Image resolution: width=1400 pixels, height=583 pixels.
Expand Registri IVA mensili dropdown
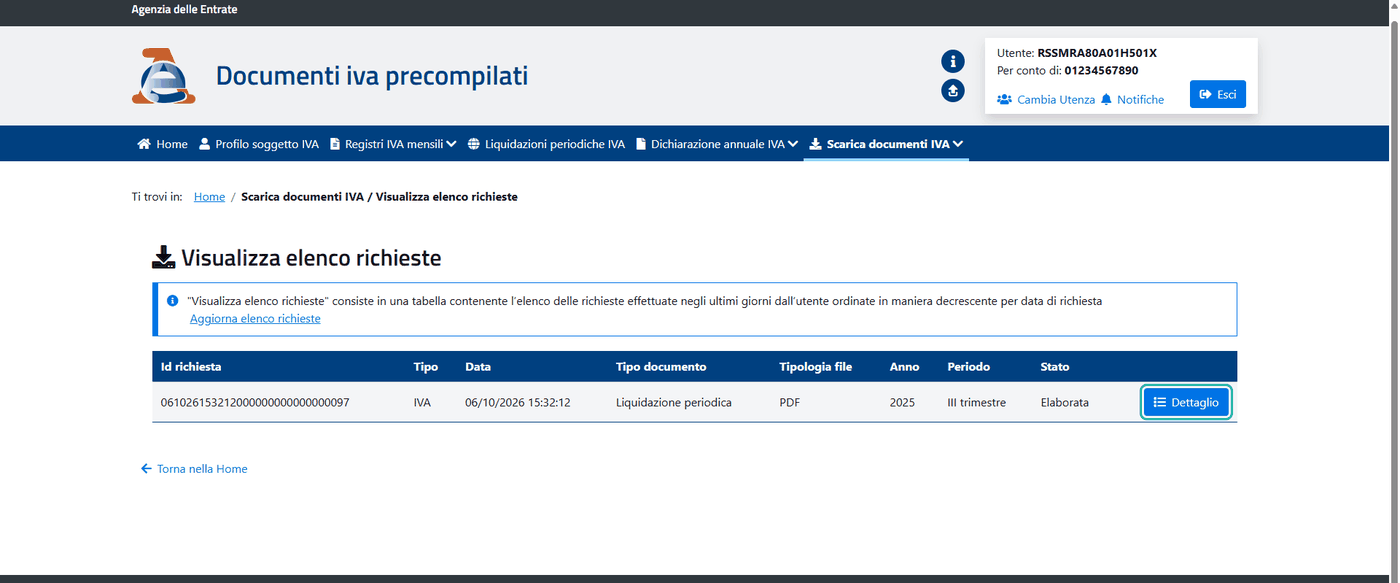393,144
